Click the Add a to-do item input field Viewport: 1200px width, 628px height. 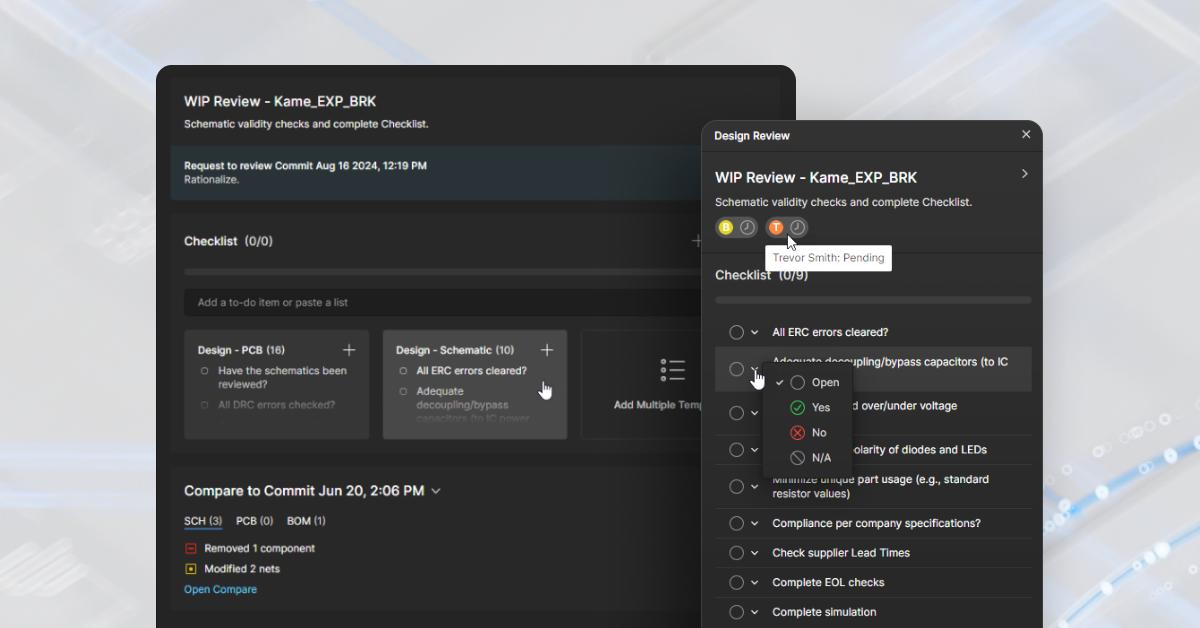(x=445, y=302)
